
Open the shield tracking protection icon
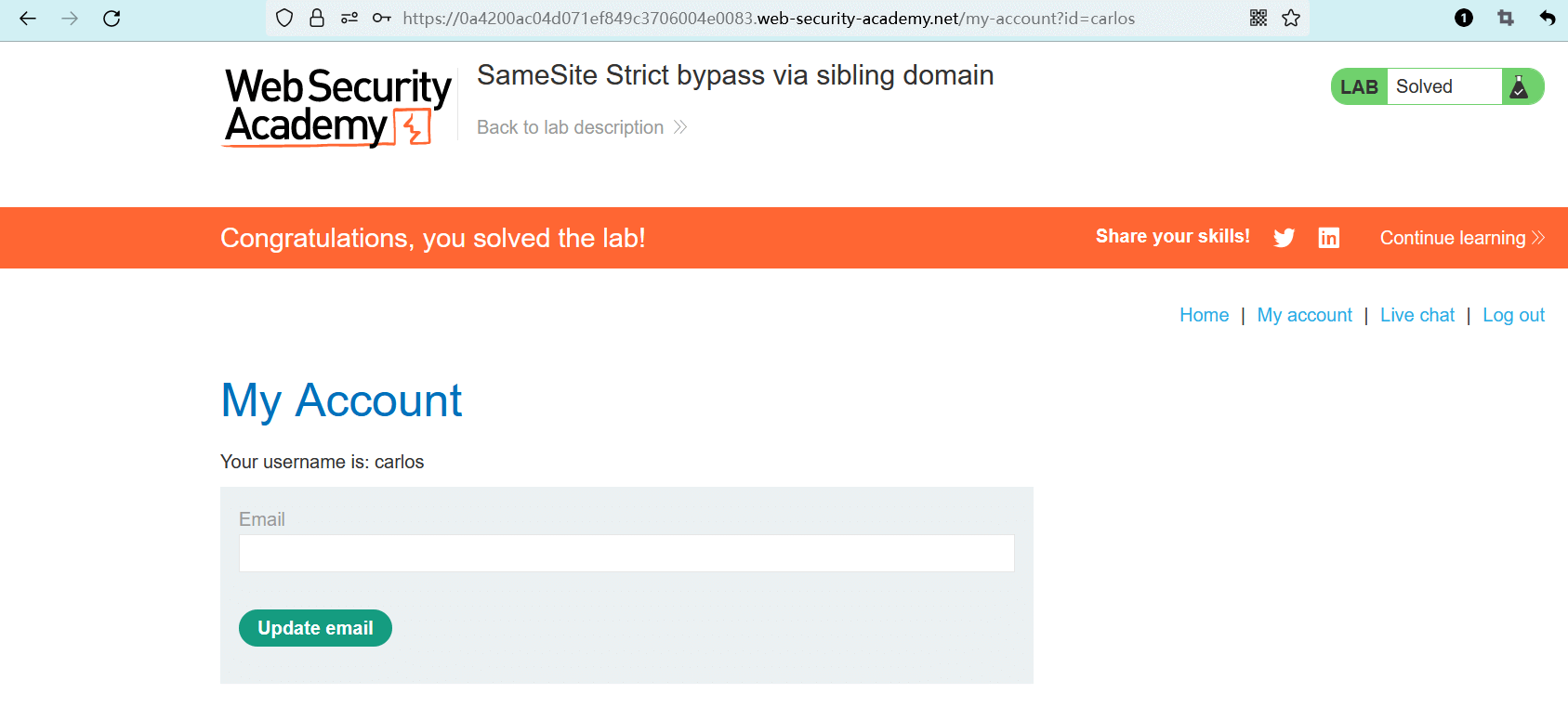click(285, 19)
